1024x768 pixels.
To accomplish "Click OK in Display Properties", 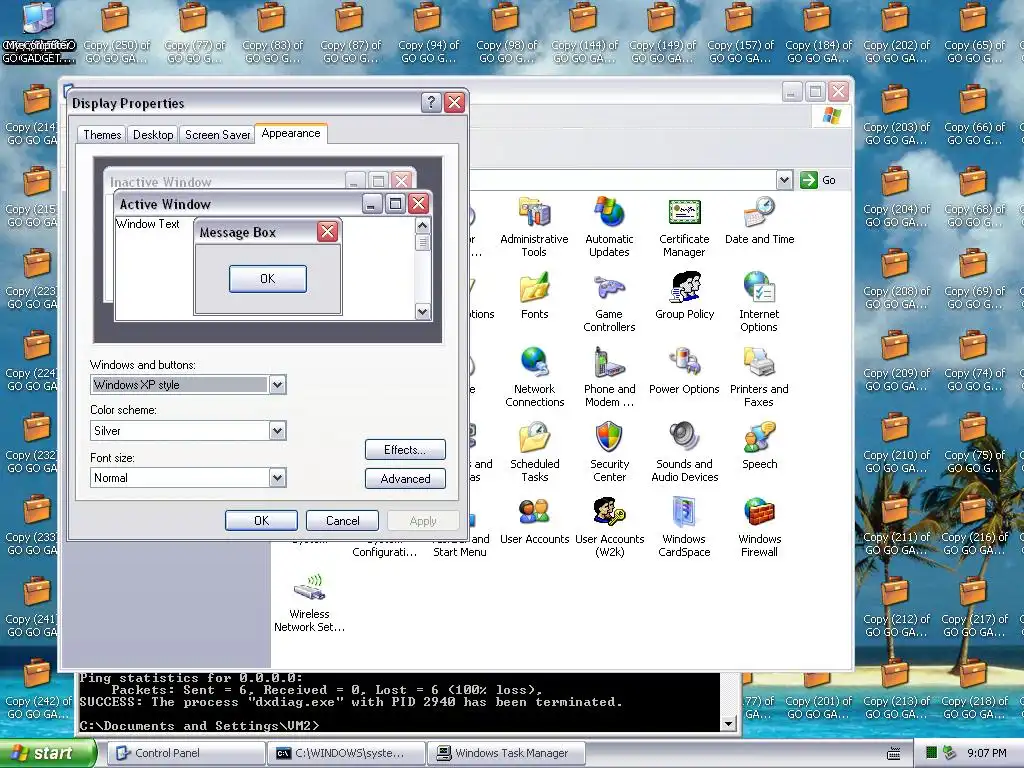I will pyautogui.click(x=261, y=520).
